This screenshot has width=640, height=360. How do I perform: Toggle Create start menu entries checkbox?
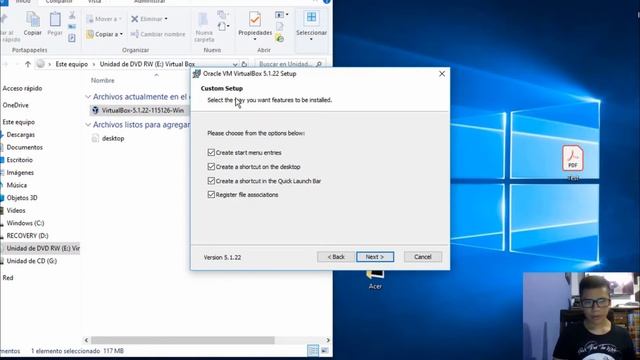(x=211, y=152)
